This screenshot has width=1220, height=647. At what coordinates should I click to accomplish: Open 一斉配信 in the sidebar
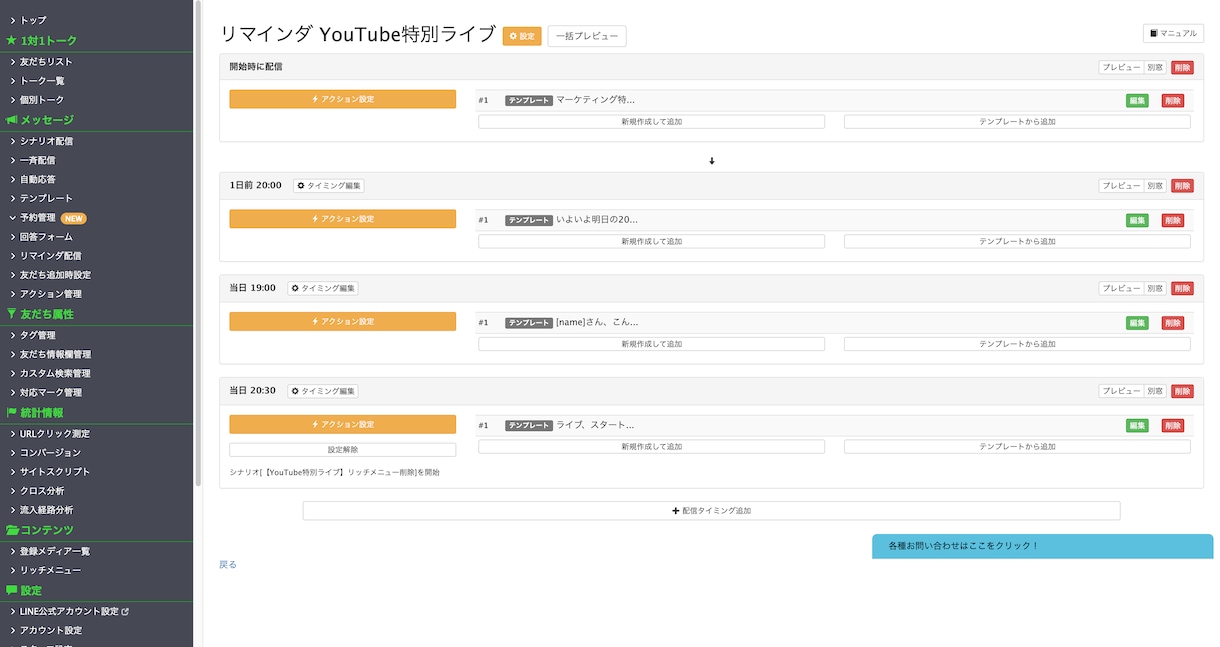coord(38,160)
